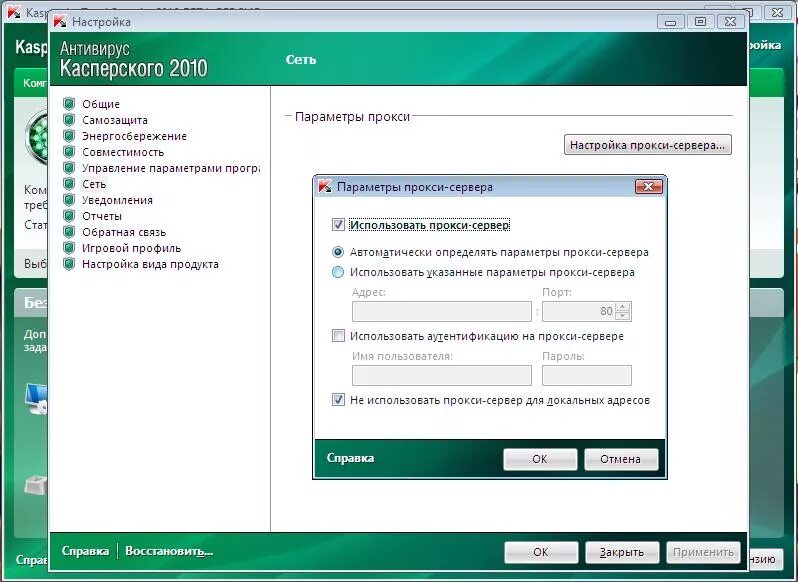Click Отмена in proxy dialog
Image resolution: width=798 pixels, height=582 pixels.
coord(621,459)
